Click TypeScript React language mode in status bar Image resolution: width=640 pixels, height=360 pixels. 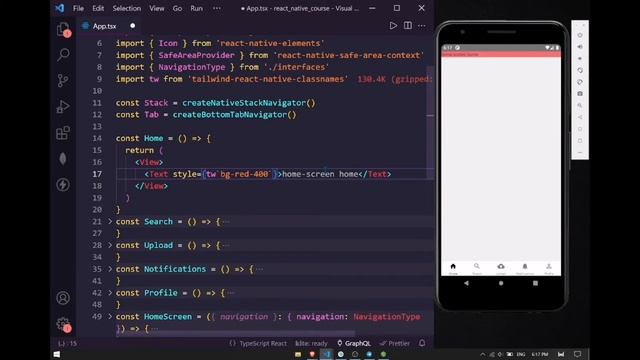(263, 343)
